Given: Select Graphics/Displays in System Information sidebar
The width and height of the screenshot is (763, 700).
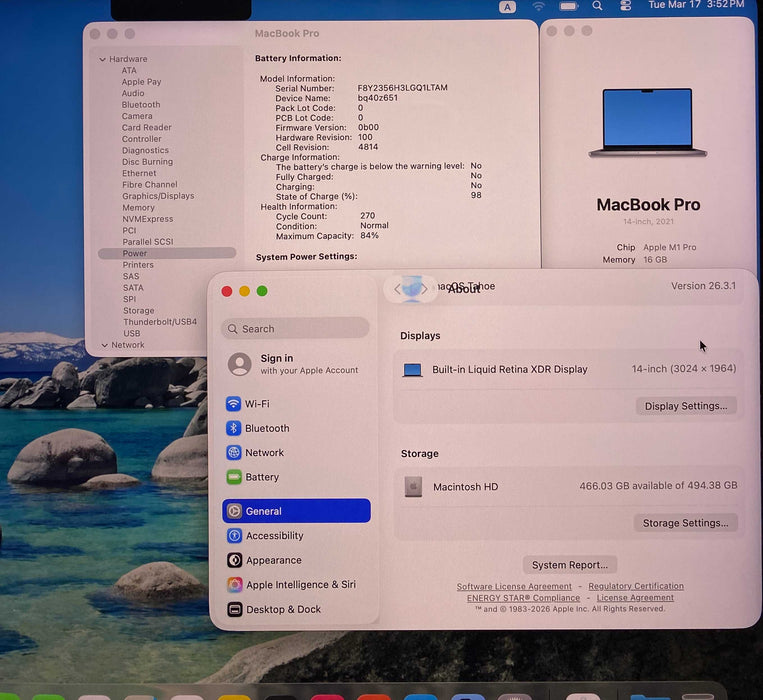Looking at the screenshot, I should pos(158,196).
